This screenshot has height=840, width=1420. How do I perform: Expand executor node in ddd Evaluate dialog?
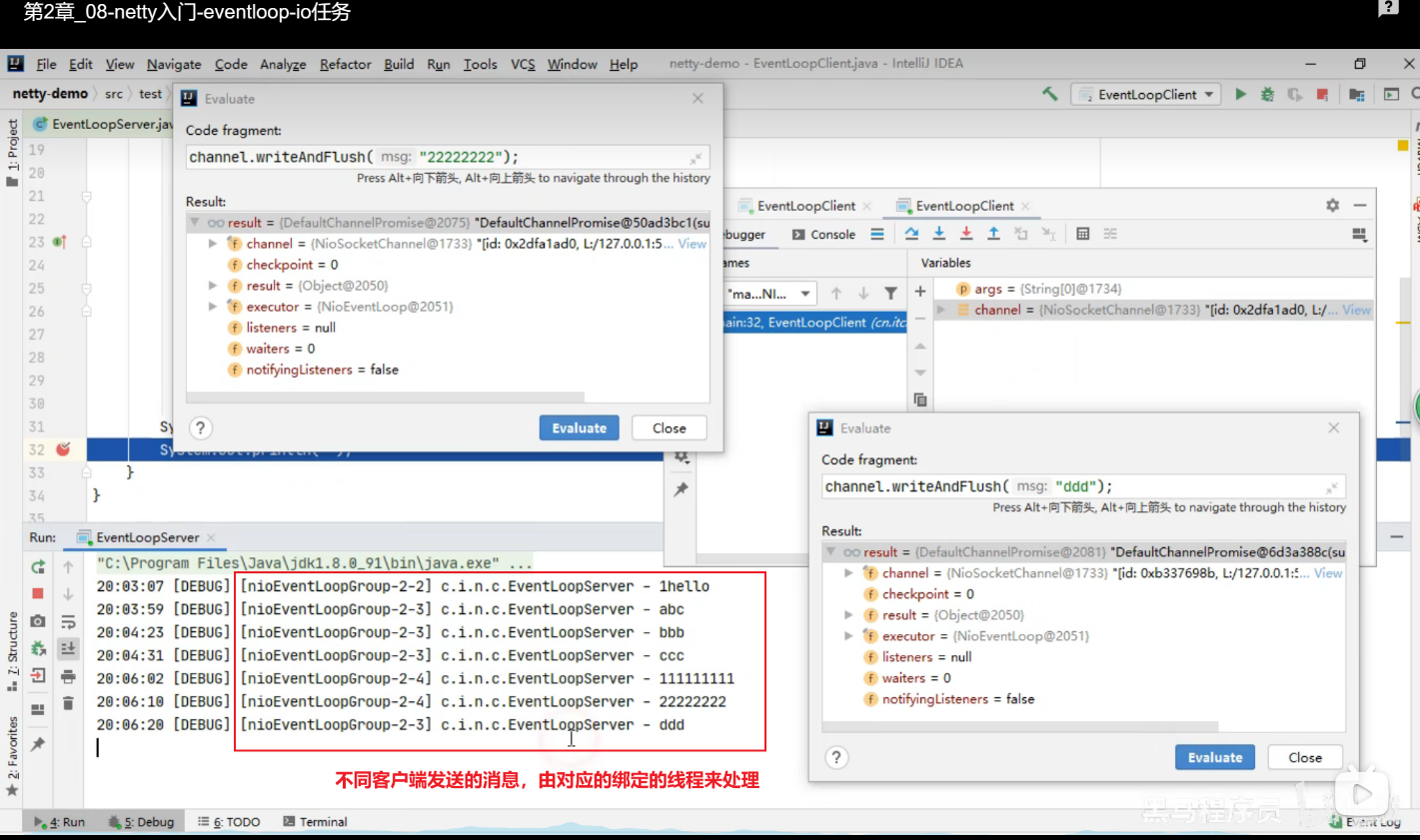(848, 636)
